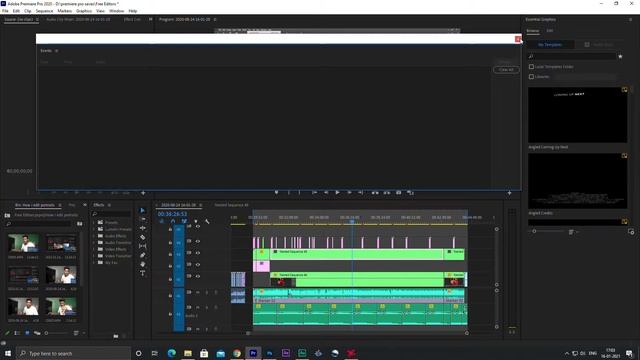The image size is (640, 360).
Task: Open the Markers menu
Action: point(64,11)
